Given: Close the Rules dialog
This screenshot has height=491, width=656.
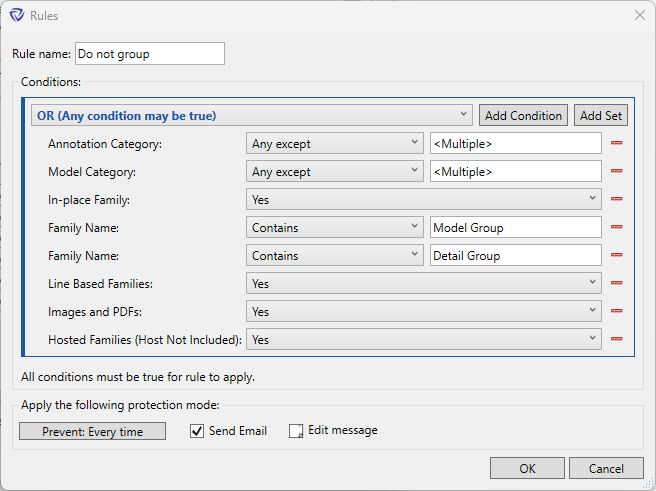Looking at the screenshot, I should click(x=640, y=15).
